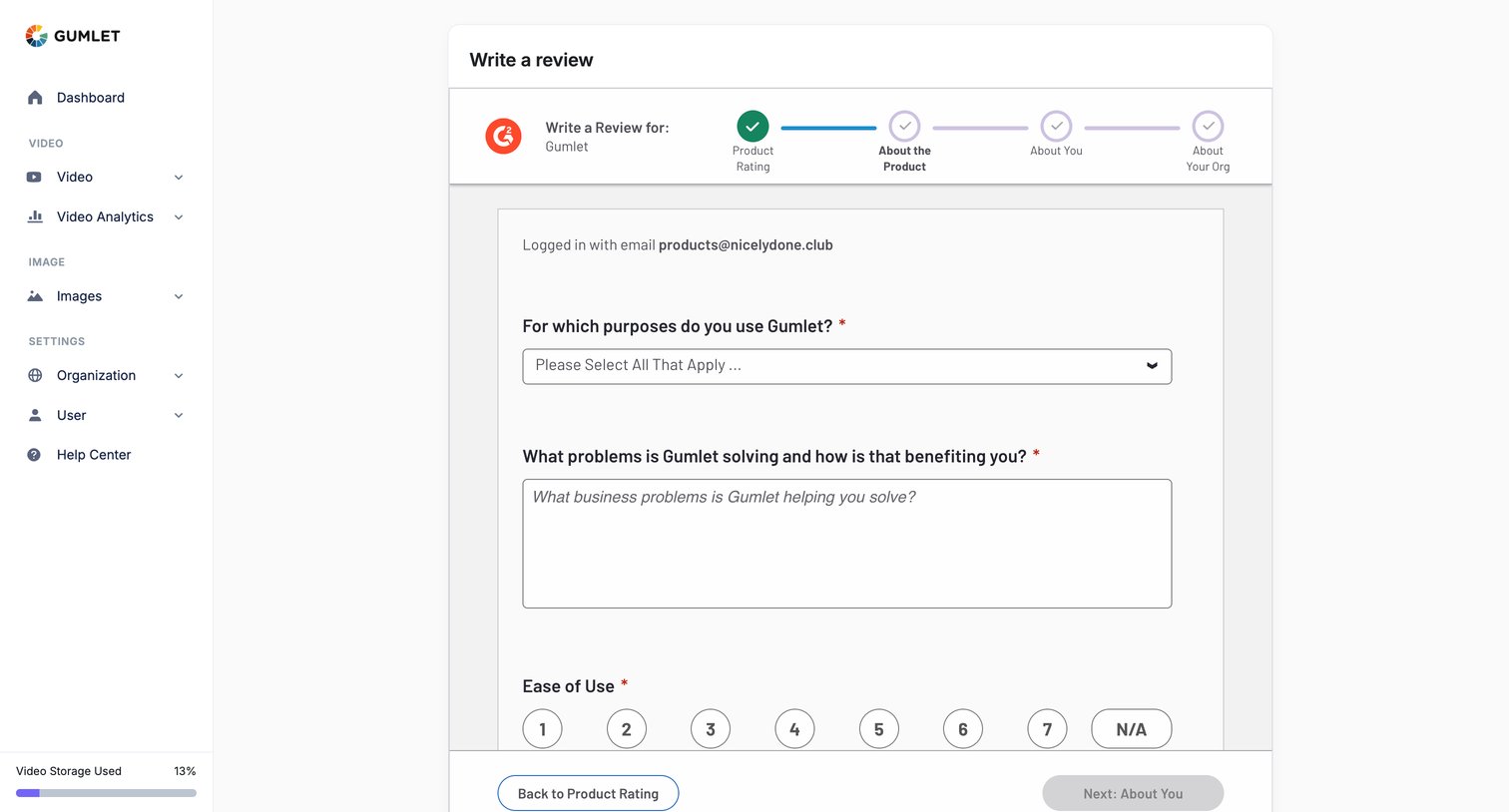Expand the Video Analytics chevron
The image size is (1509, 812).
[x=179, y=217]
